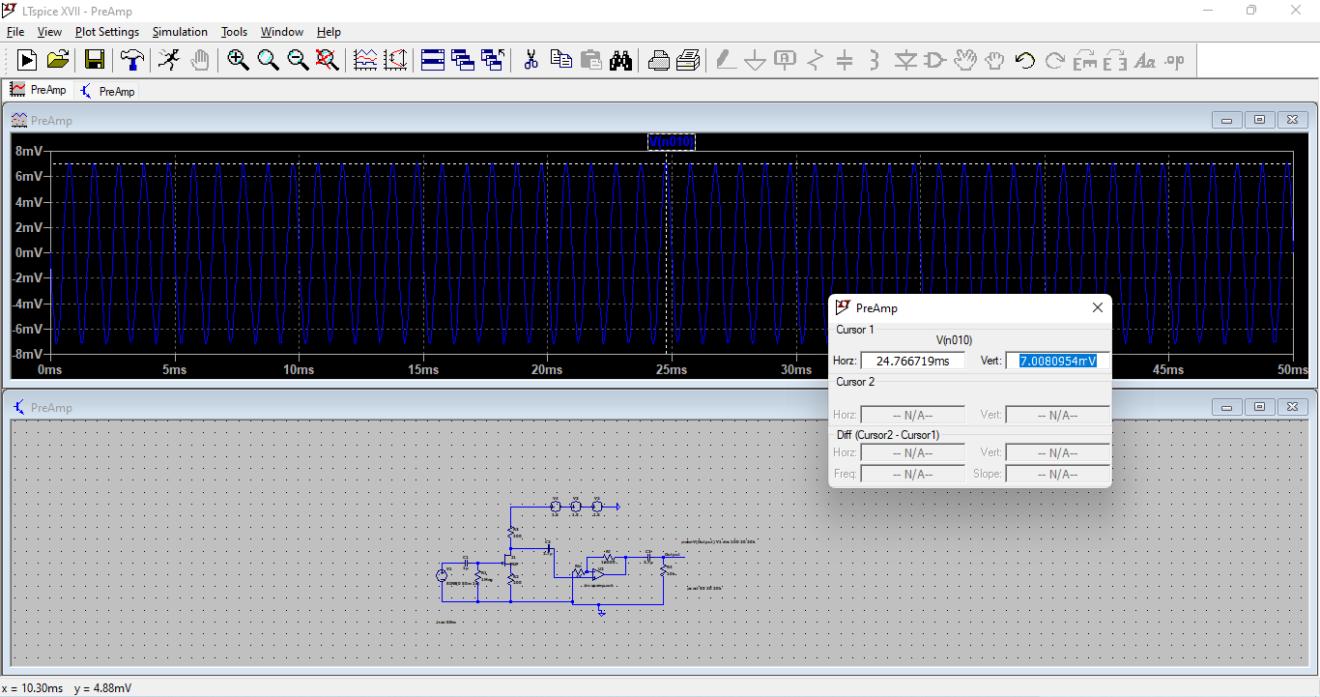Image resolution: width=1320 pixels, height=697 pixels.
Task: Click the op-amp in the schematic
Action: tap(596, 574)
